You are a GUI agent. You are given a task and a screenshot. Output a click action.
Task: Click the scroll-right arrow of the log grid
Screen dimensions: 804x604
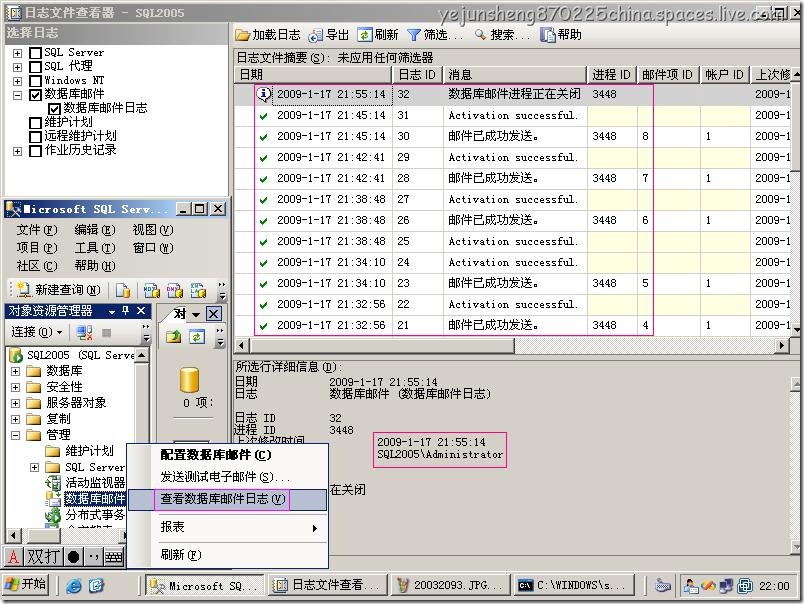(x=781, y=346)
